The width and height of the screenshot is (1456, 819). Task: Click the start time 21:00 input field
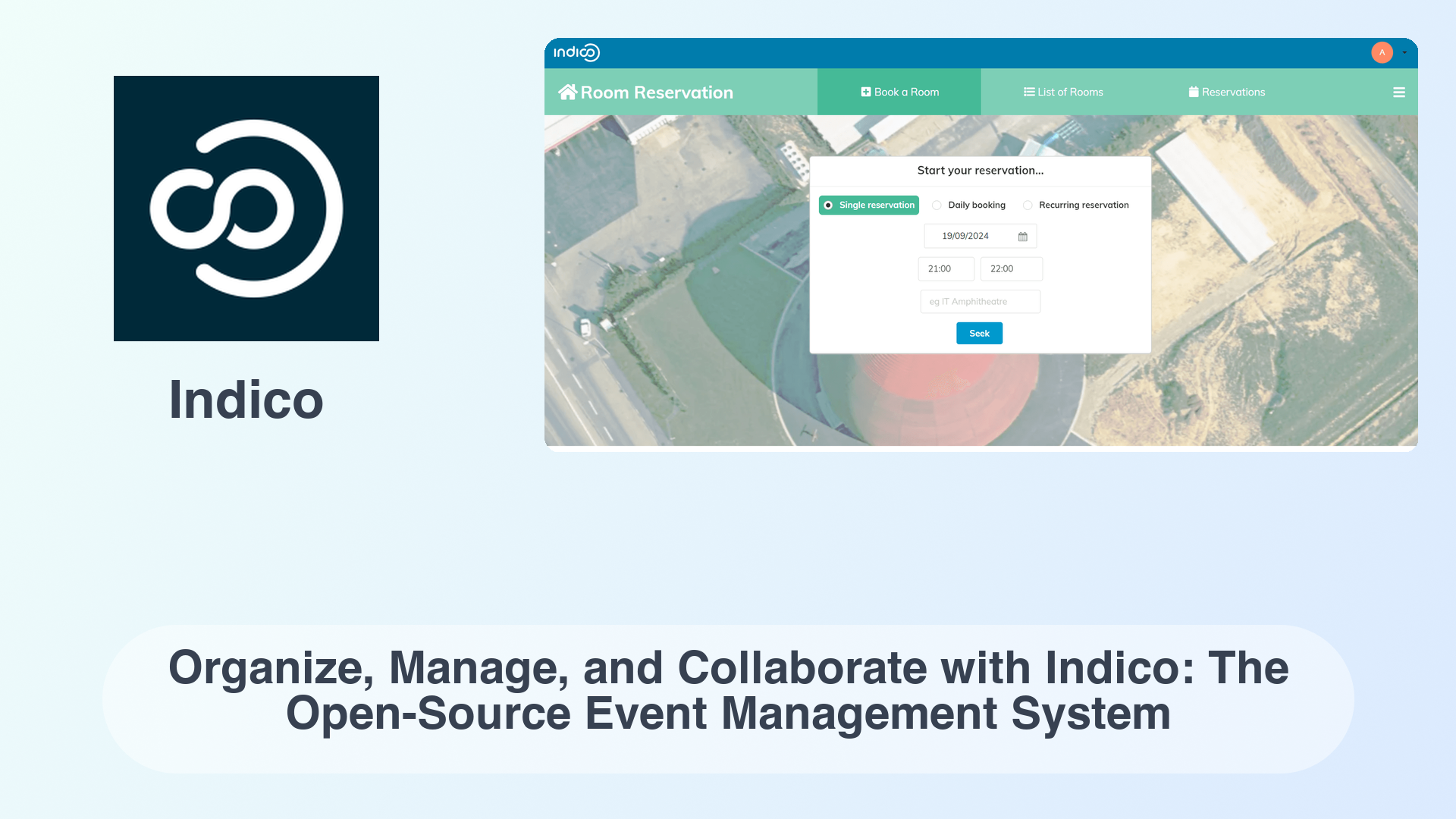point(945,268)
